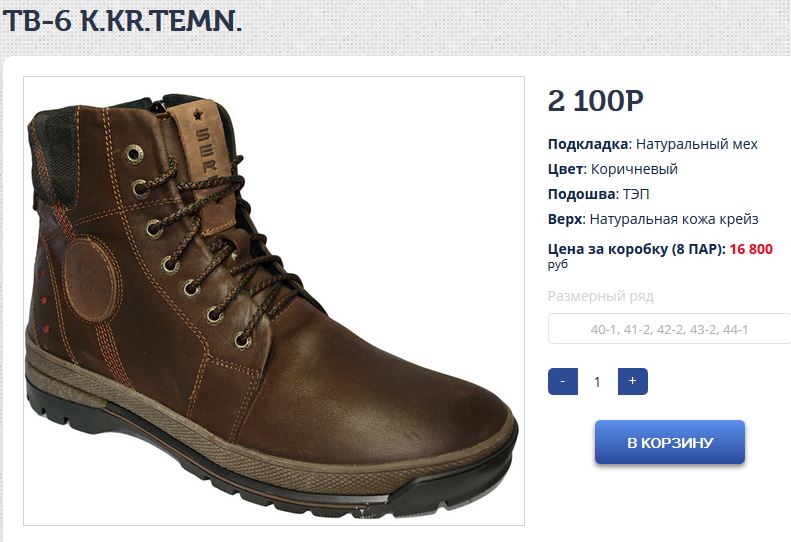791x542 pixels.
Task: Click the руб currency text
Action: 558,265
